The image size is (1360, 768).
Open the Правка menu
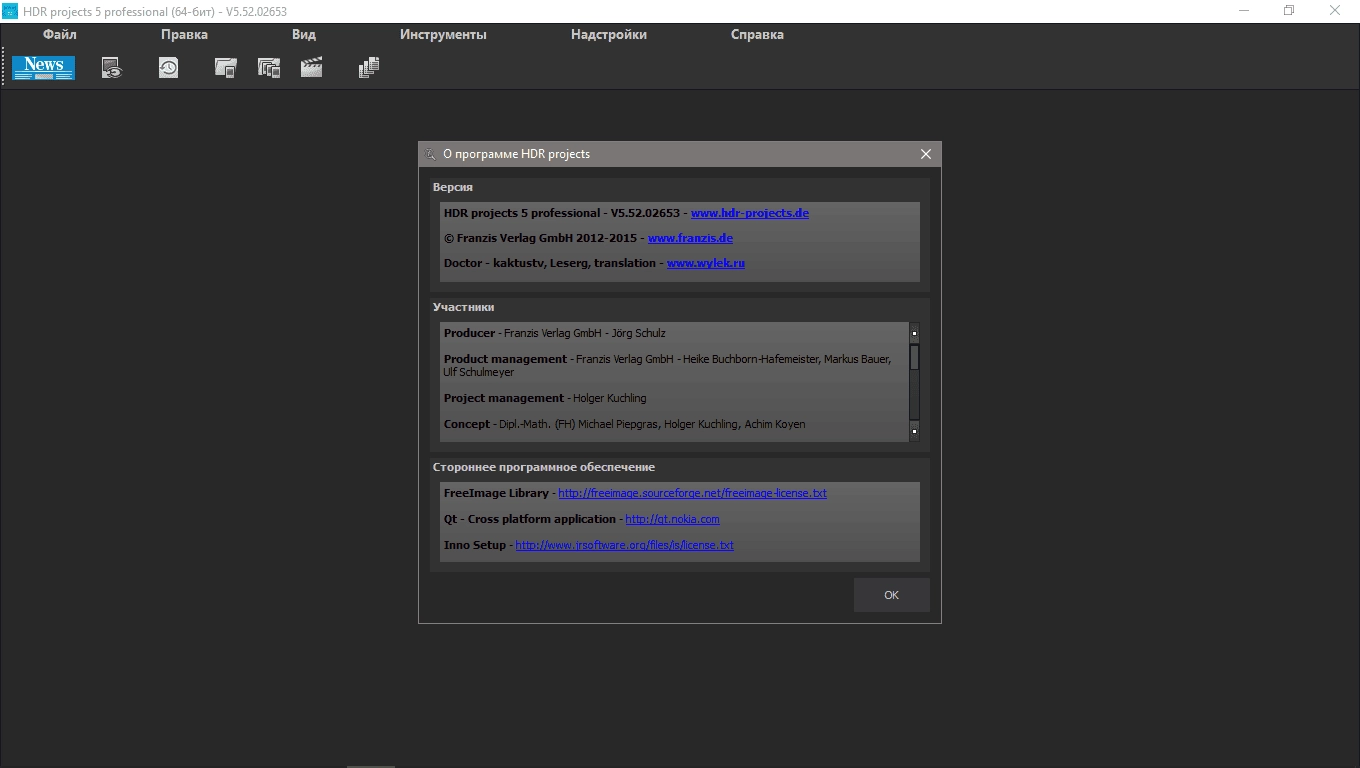pos(184,34)
